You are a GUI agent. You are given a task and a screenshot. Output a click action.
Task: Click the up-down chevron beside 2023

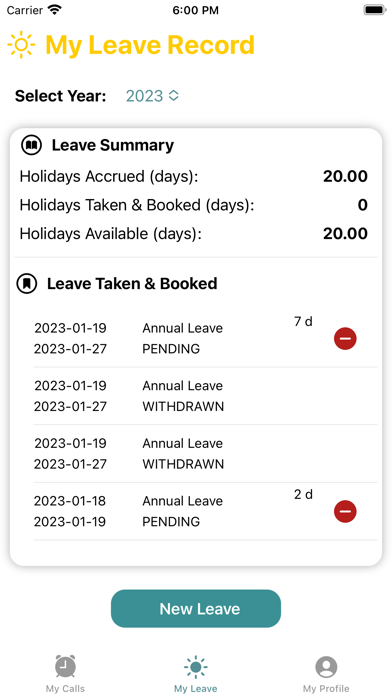174,95
